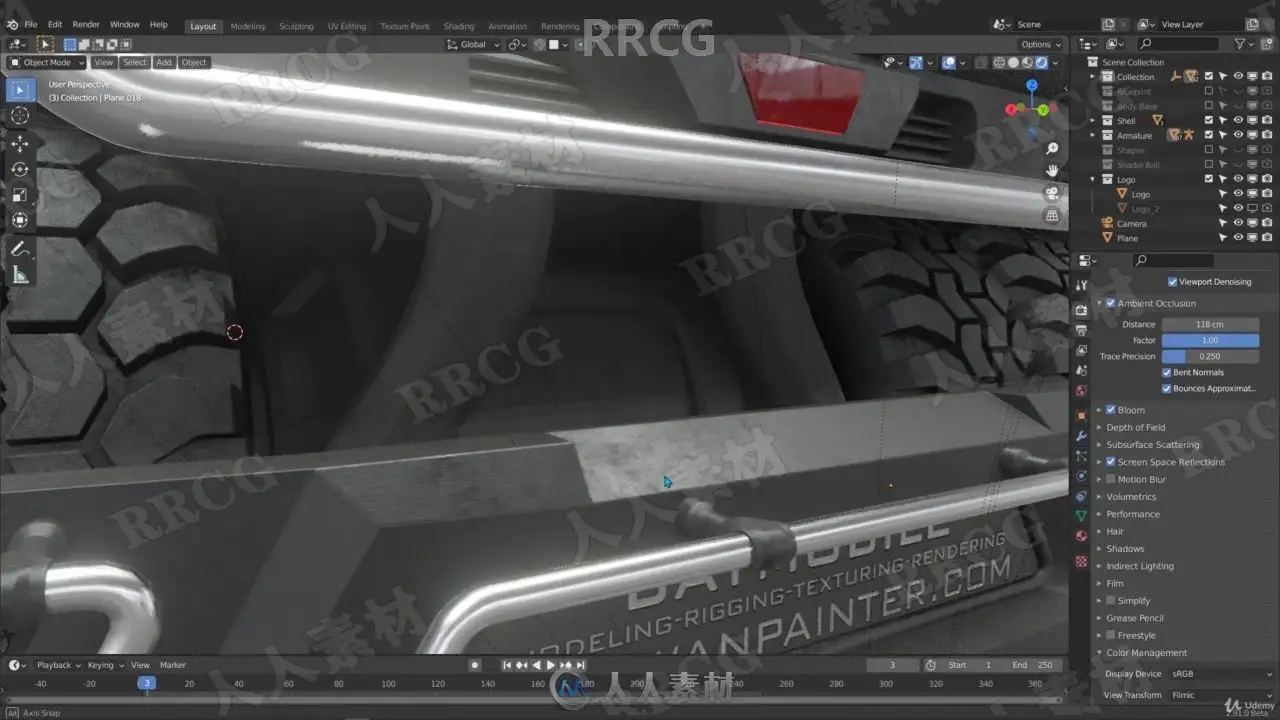Viewport: 1280px width, 720px height.
Task: Switch to the Modeling workspace tab
Action: (248, 26)
